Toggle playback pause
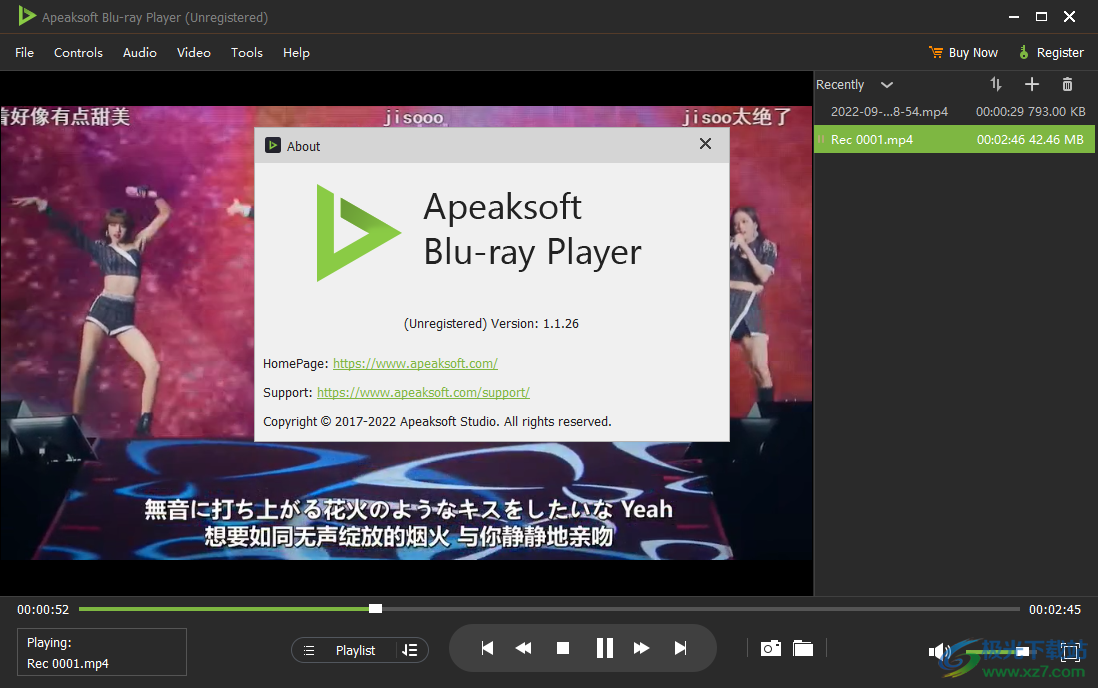The image size is (1098, 688). [x=604, y=647]
